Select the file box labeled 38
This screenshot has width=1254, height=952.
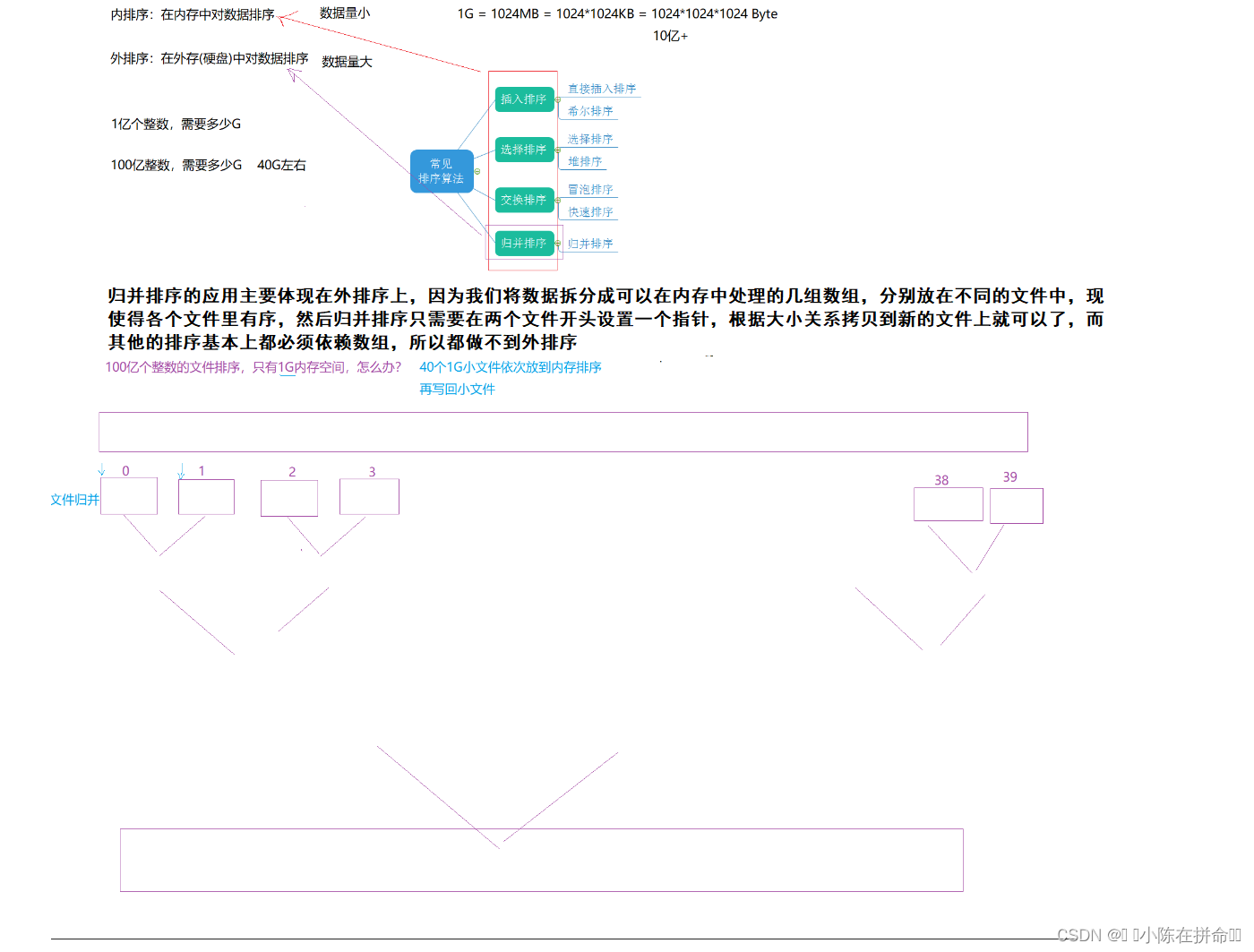click(948, 504)
